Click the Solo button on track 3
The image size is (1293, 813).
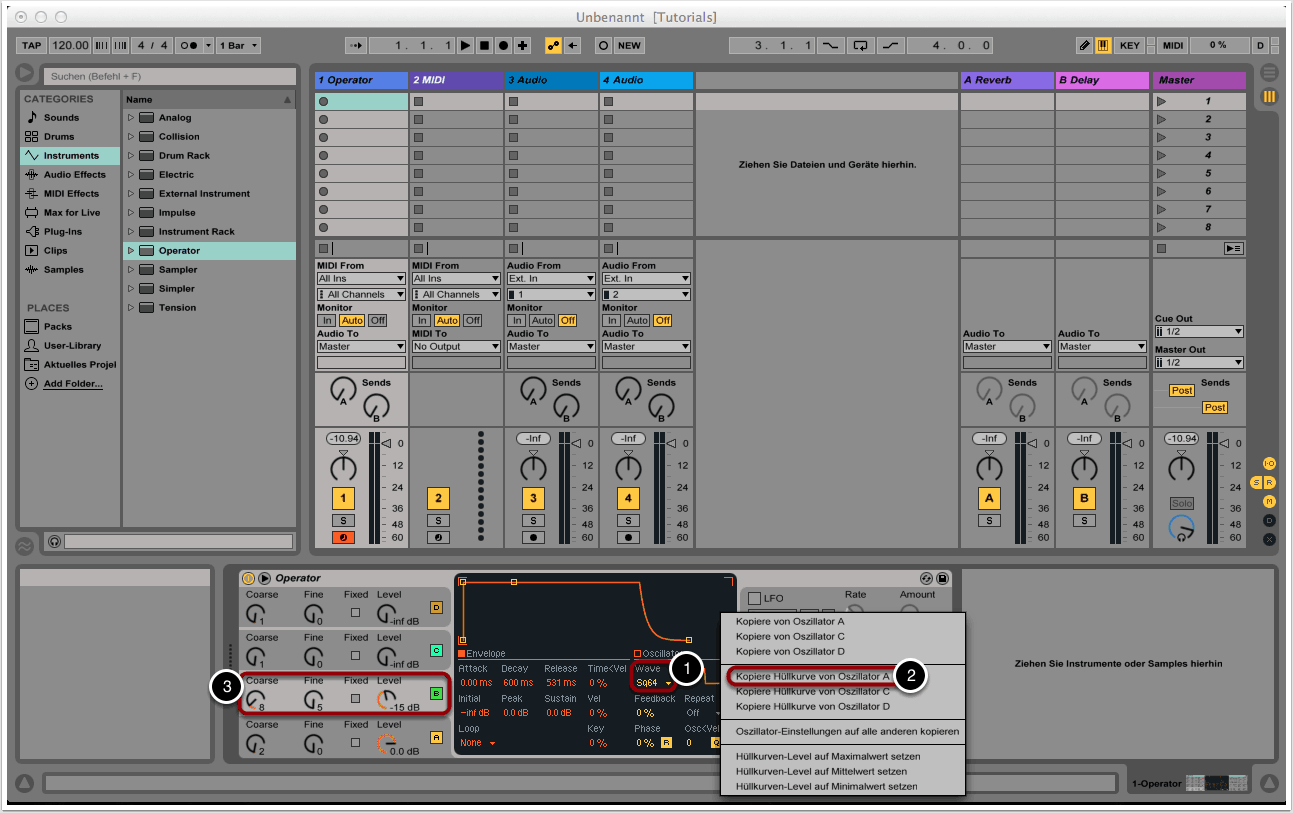point(533,521)
